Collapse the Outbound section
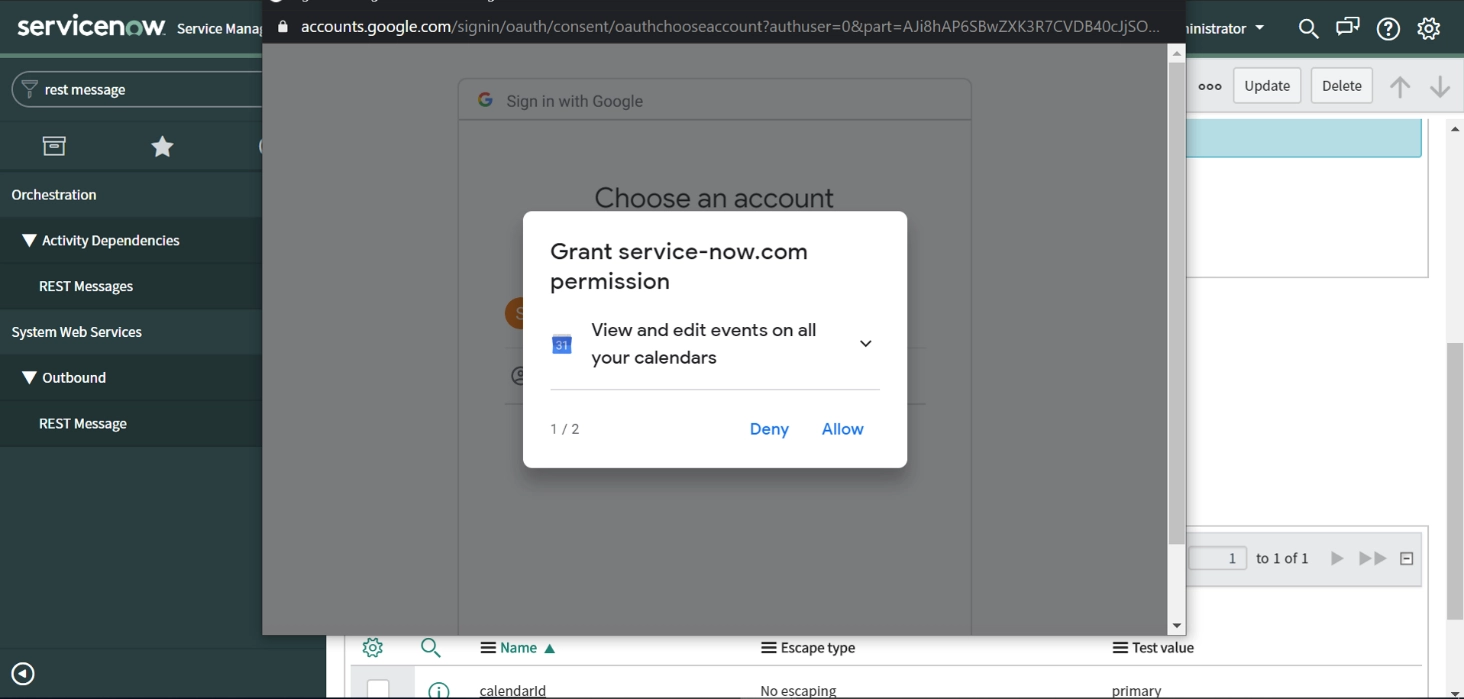Image resolution: width=1464 pixels, height=699 pixels. pyautogui.click(x=29, y=377)
